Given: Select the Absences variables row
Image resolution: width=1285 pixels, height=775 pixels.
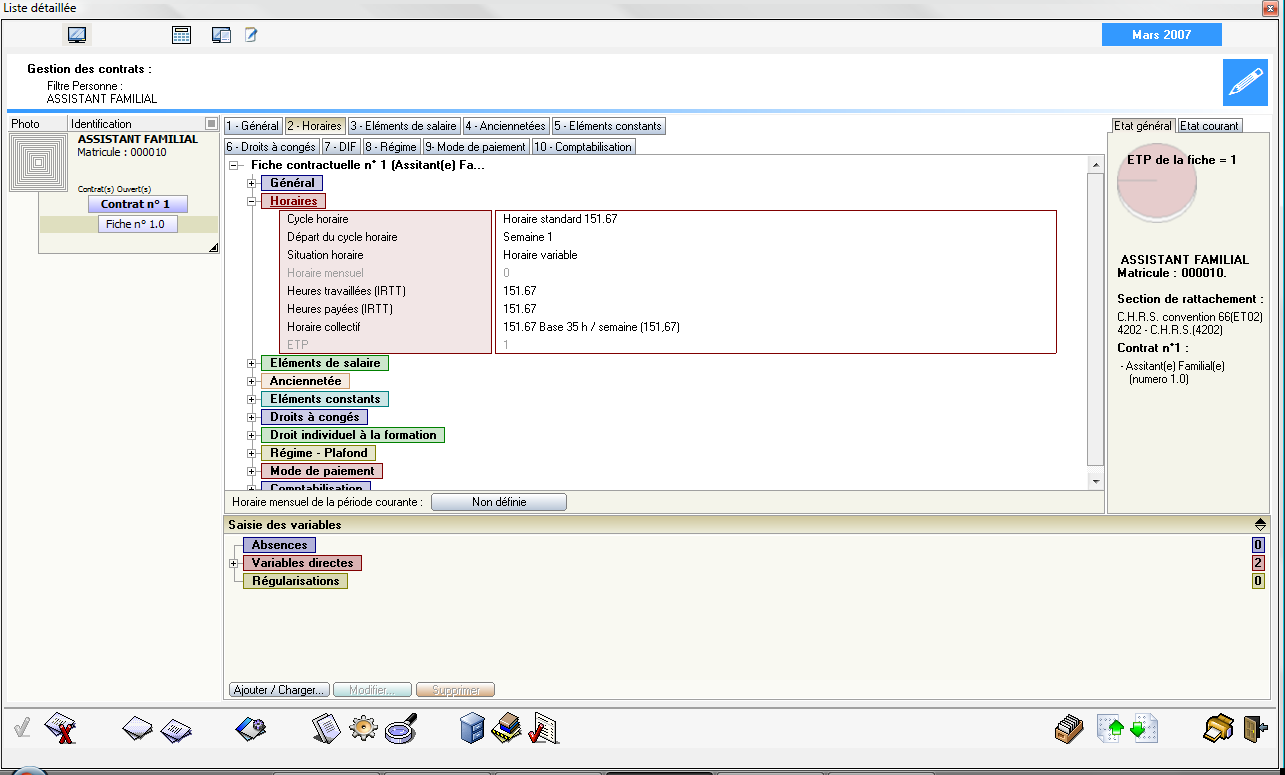Looking at the screenshot, I should (279, 545).
